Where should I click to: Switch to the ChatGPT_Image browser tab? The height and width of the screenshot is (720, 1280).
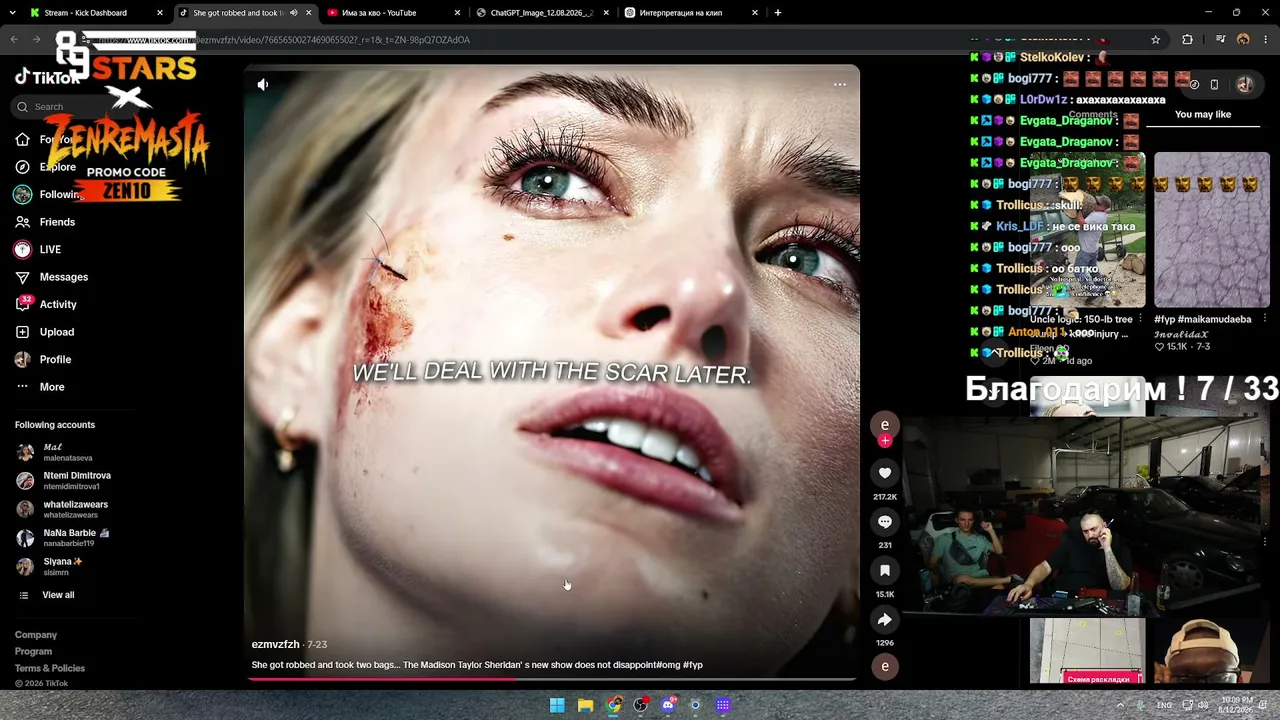540,13
